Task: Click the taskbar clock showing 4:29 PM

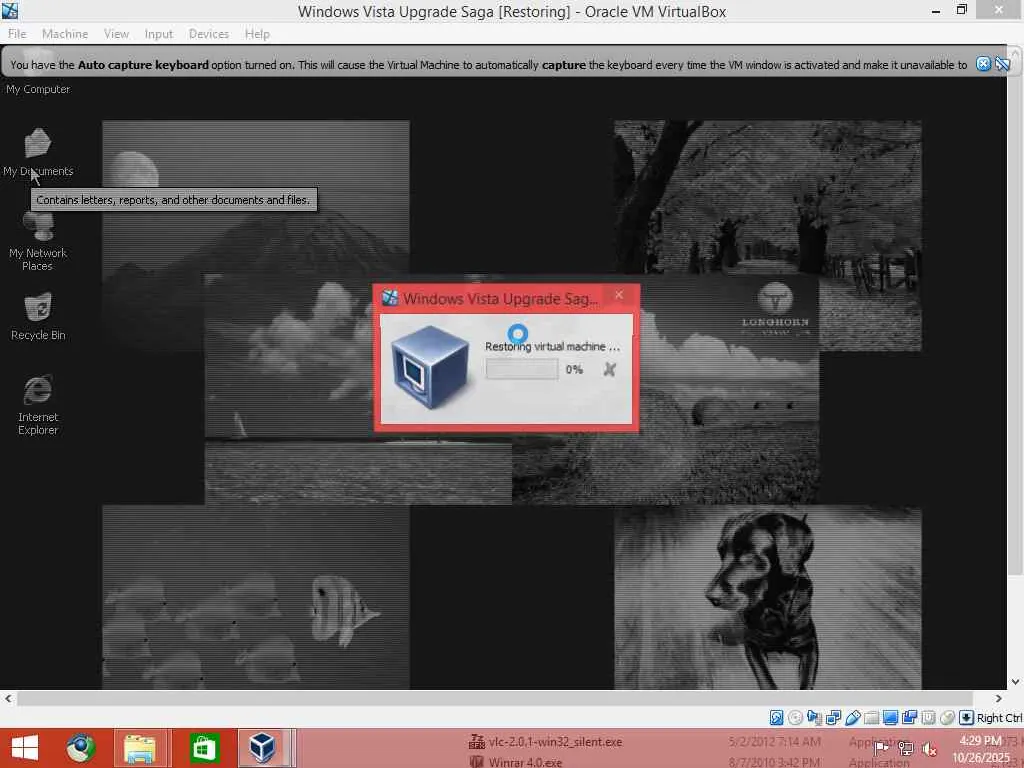Action: click(980, 748)
